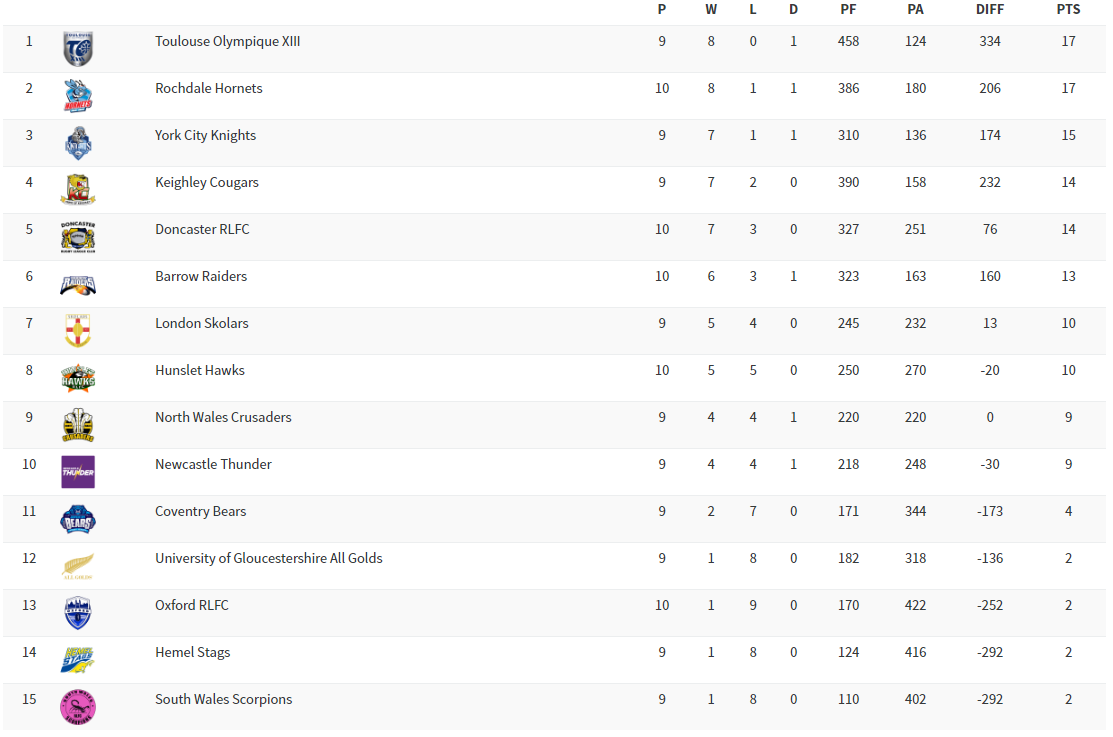Click the South Wales Scorpions pink badge
Screen dimensions: 1113x737
[x=77, y=706]
